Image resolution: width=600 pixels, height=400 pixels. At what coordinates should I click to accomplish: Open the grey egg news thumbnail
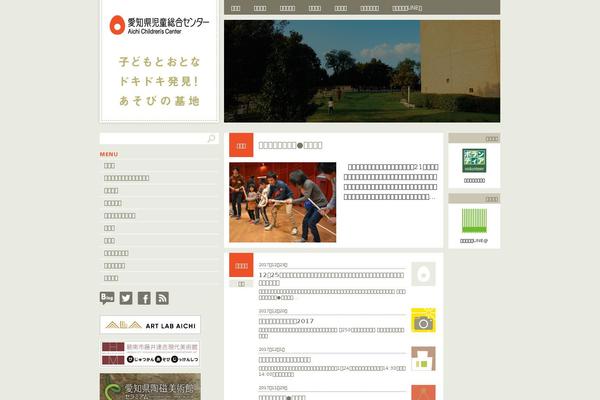pos(423,274)
